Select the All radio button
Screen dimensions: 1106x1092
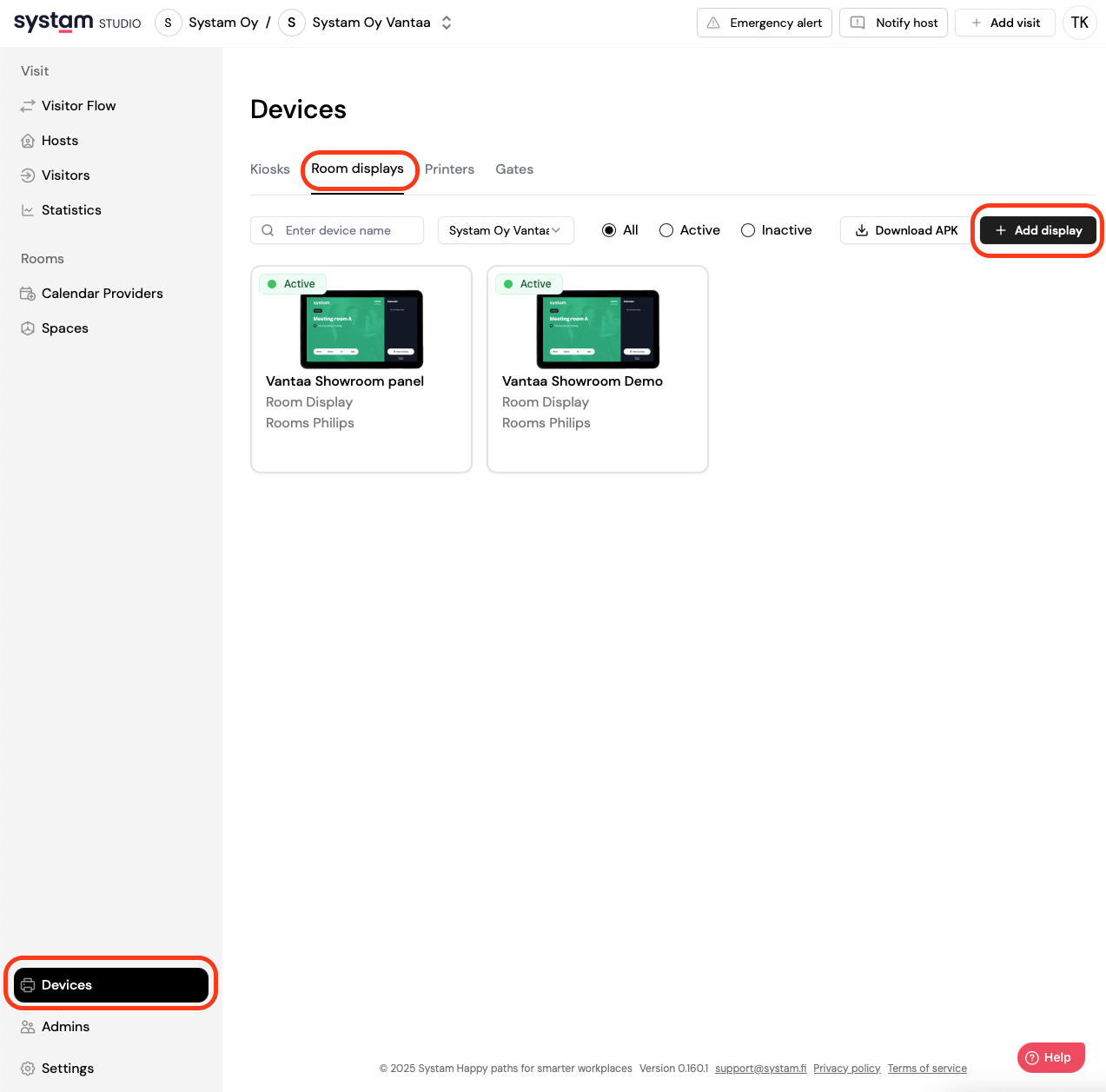[x=609, y=230]
